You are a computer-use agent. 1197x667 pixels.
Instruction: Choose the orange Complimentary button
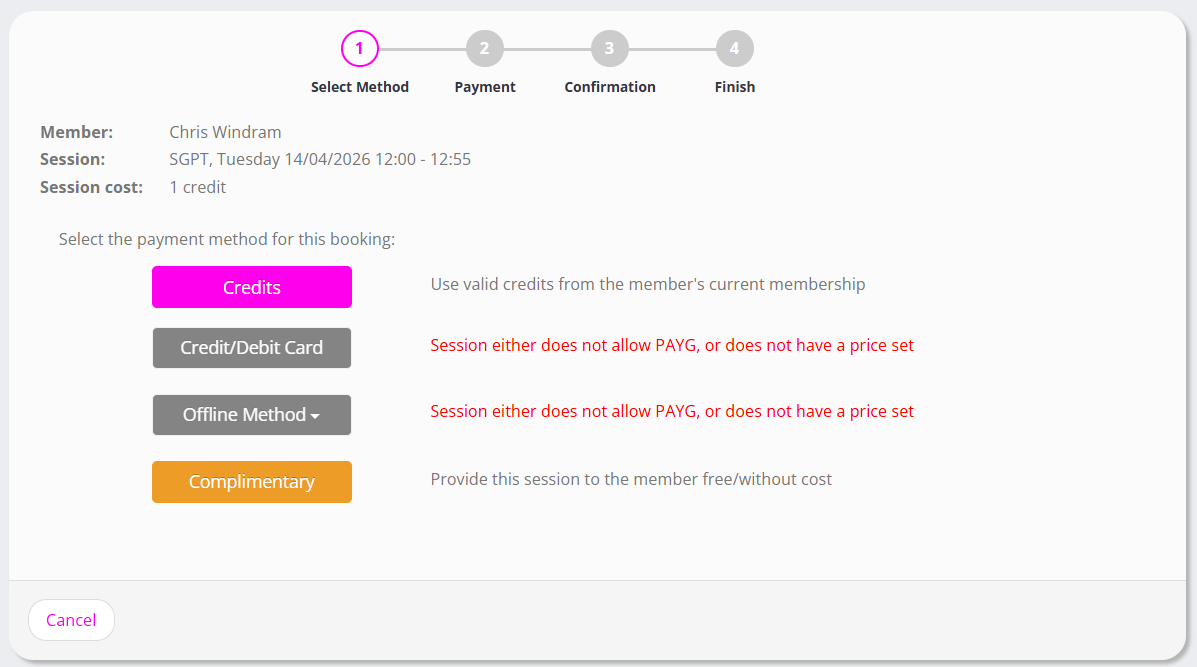point(252,482)
